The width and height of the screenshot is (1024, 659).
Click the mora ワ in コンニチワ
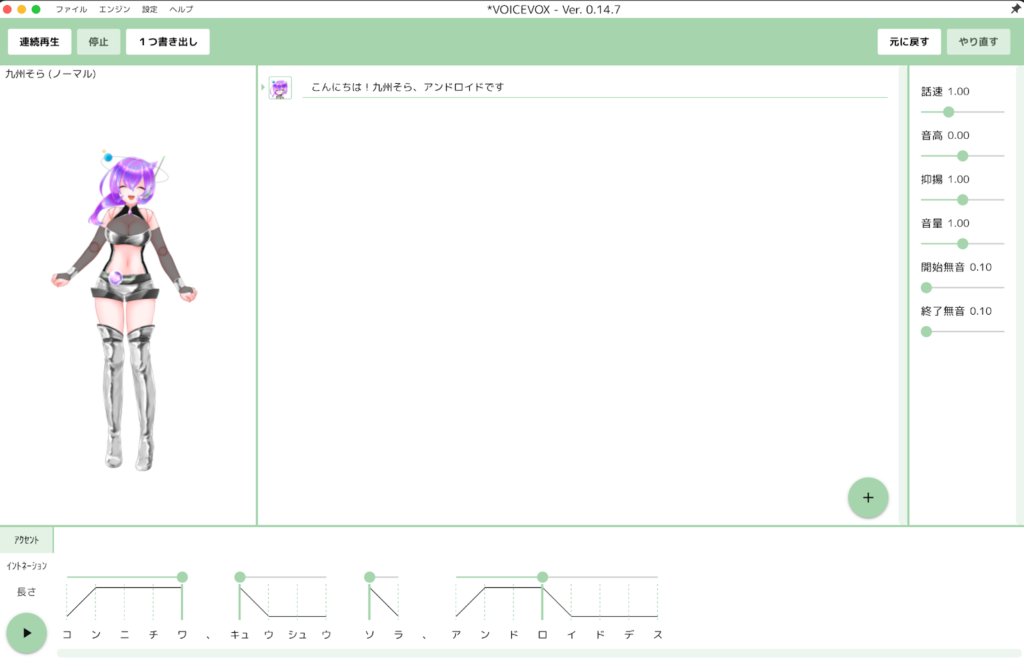(182, 634)
